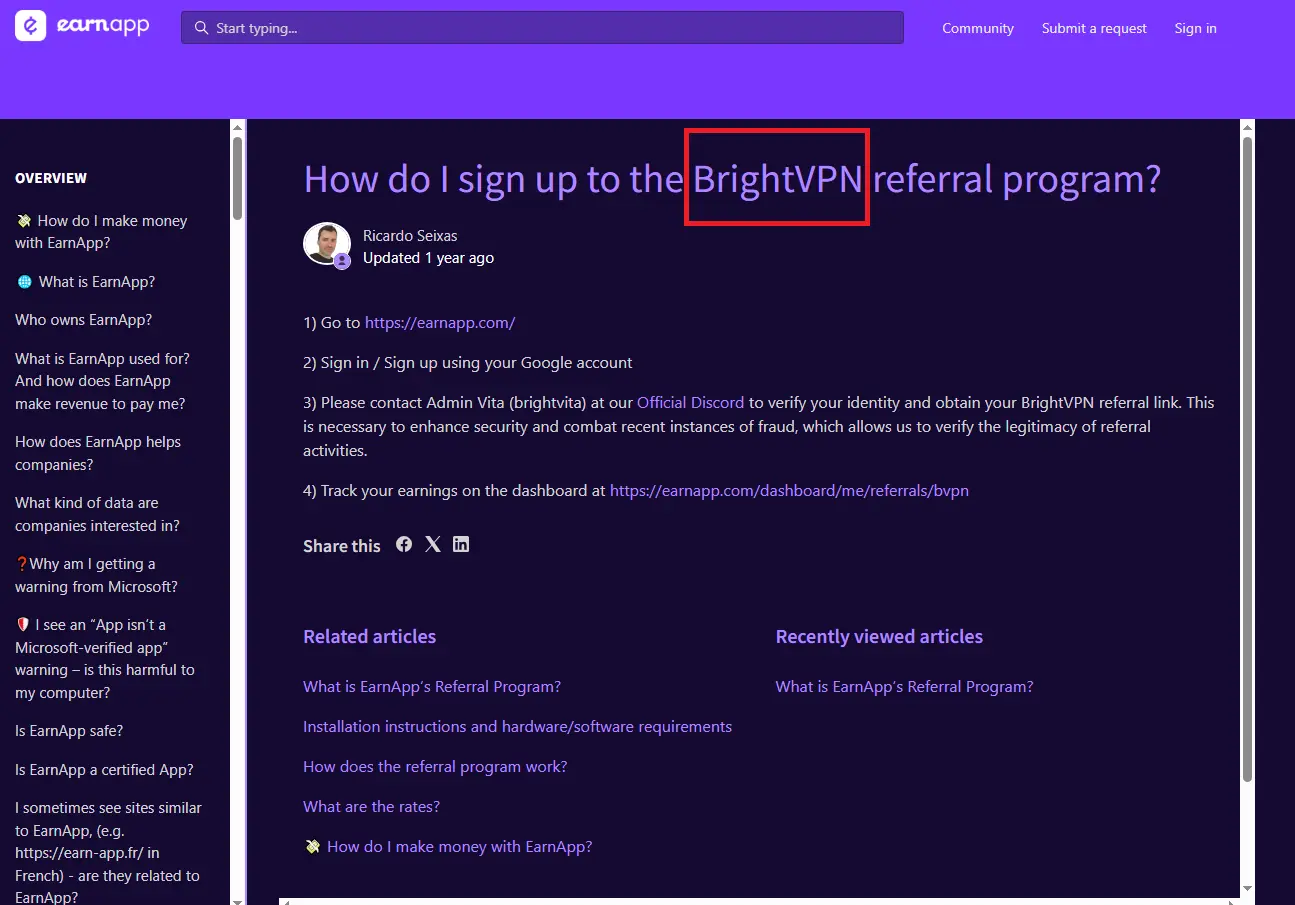Screen dimensions: 1295x905
Task: Open related article What is EarnApp's Referral Program
Action: coord(432,687)
